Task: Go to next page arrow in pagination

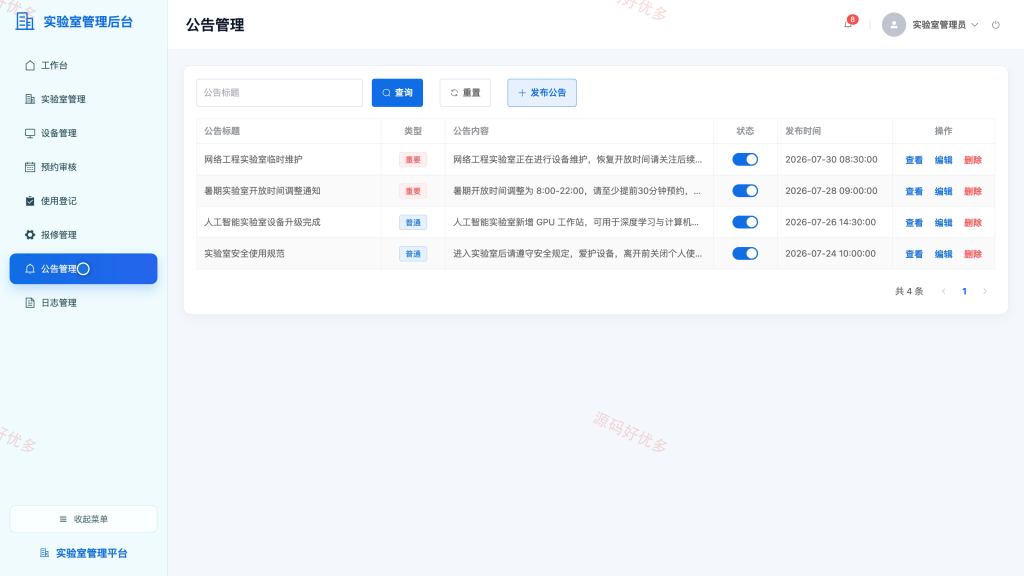Action: 985,291
